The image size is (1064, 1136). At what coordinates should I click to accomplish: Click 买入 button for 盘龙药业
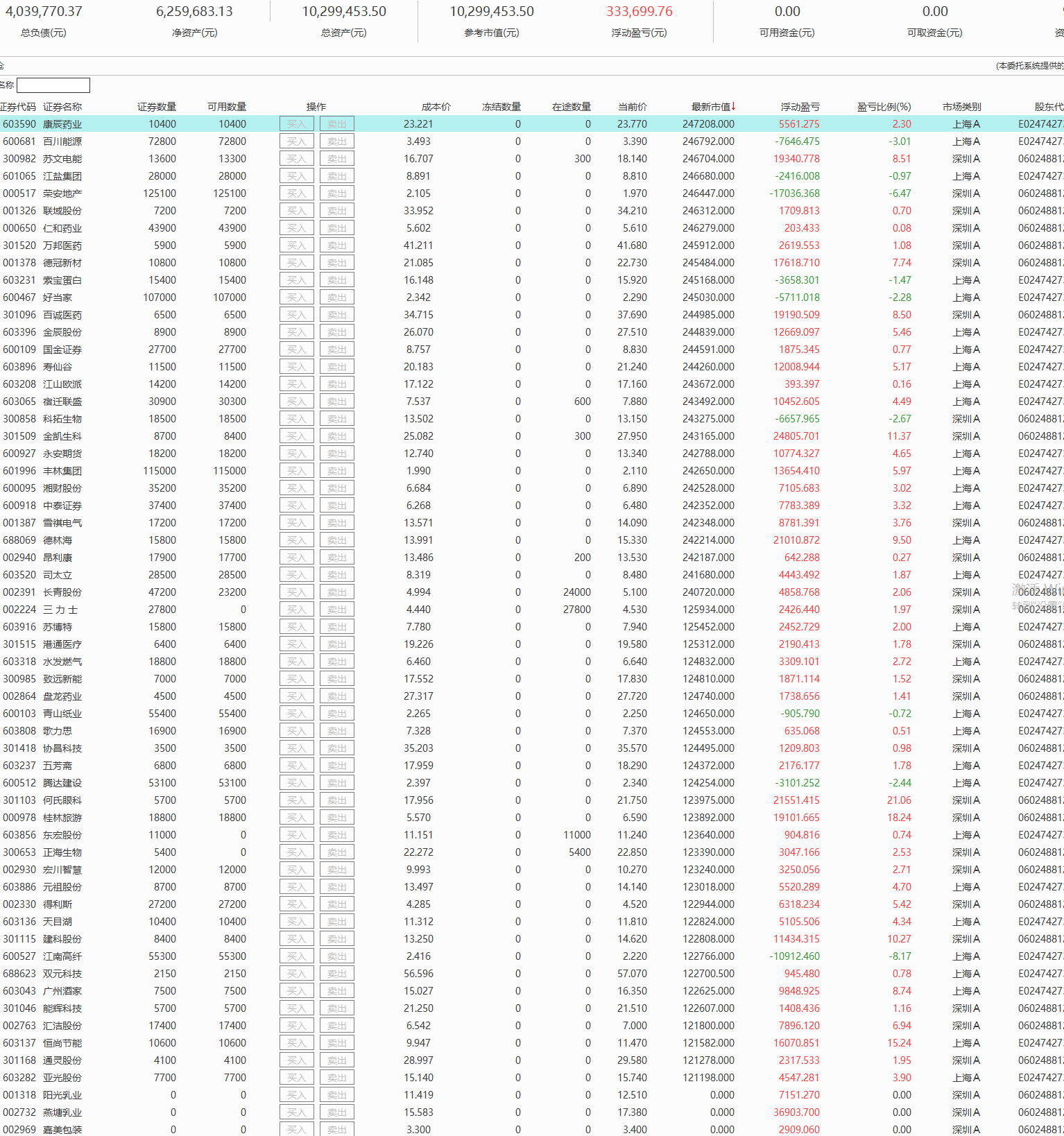click(x=297, y=696)
